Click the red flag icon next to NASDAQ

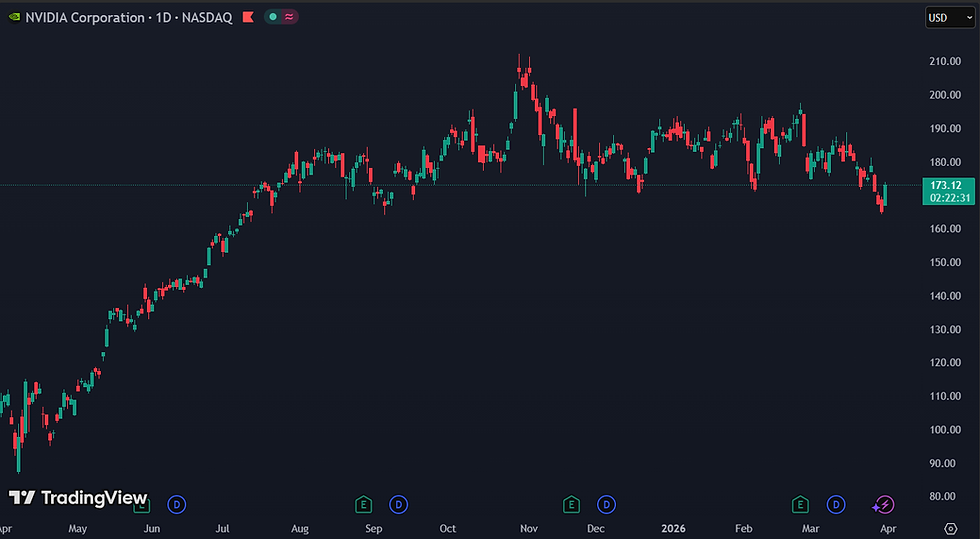point(248,18)
